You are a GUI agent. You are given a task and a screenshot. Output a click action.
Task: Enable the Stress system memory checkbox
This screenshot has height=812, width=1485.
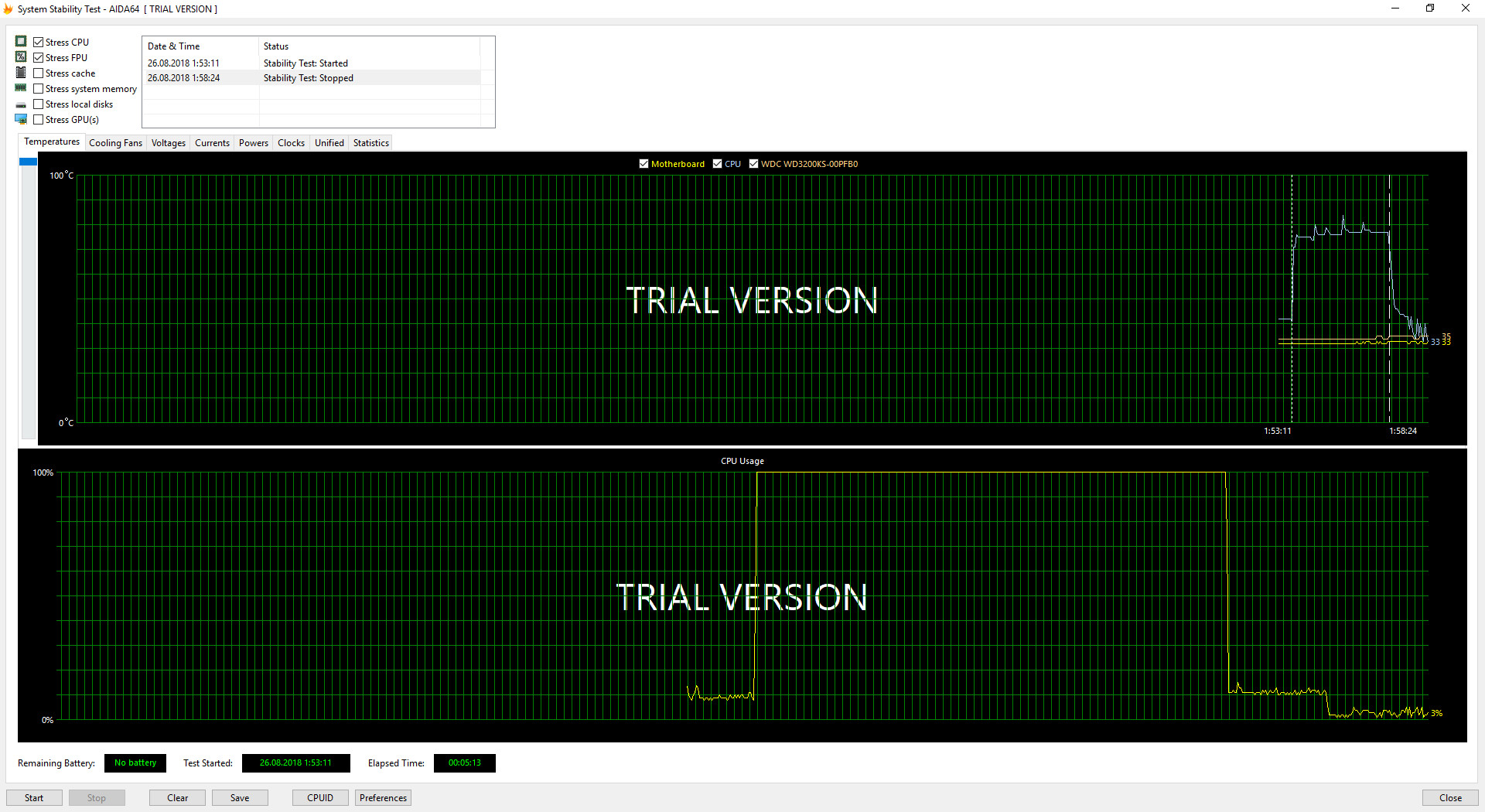38,89
